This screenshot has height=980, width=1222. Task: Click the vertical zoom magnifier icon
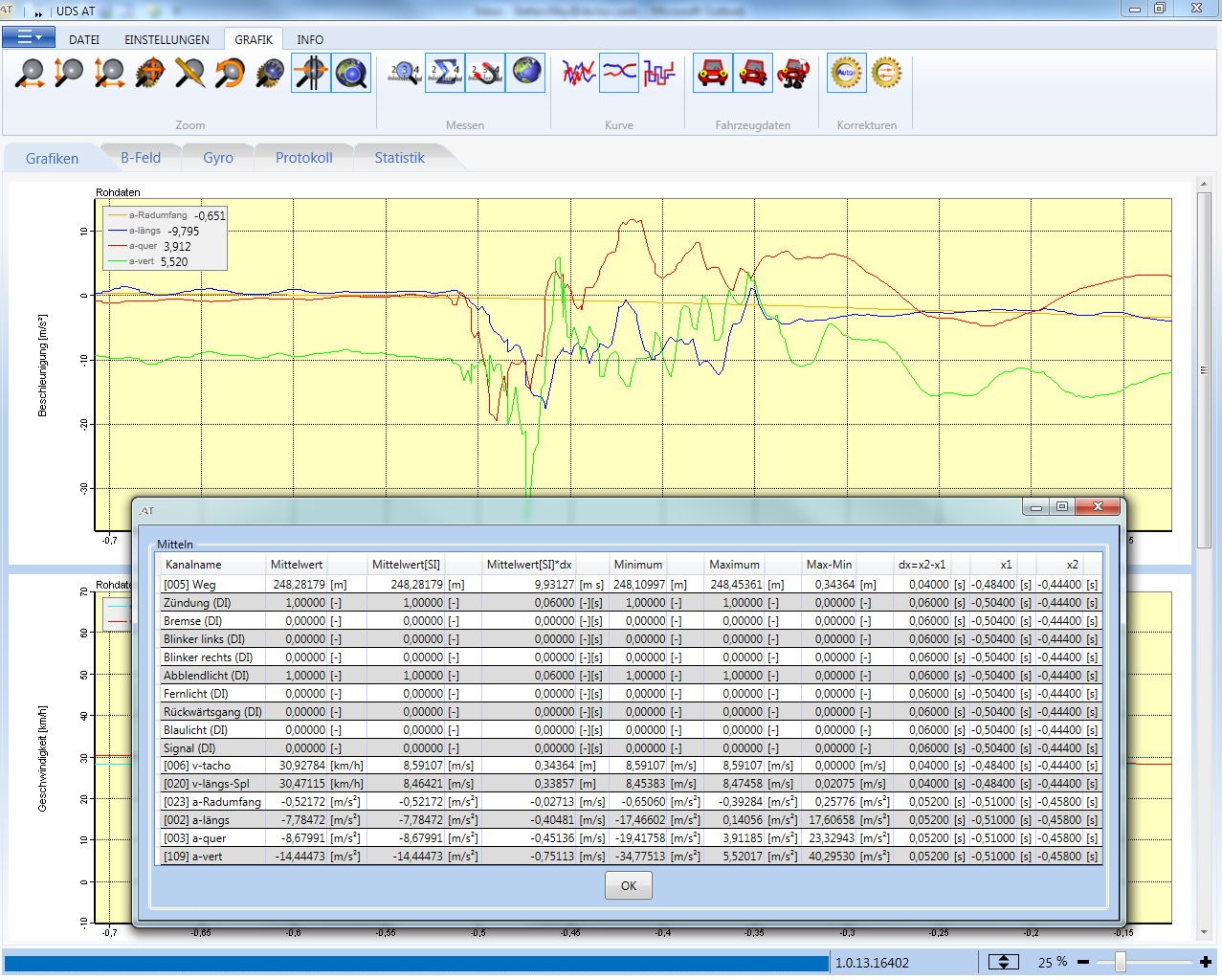pyautogui.click(x=69, y=74)
